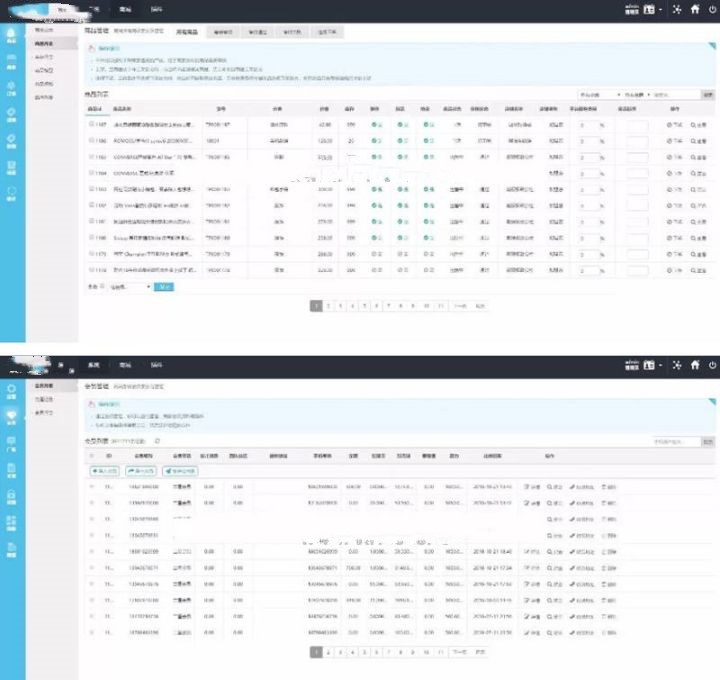Open the 系统 menu in the lower panel navigation bar
Image resolution: width=720 pixels, height=680 pixels.
pos(93,364)
